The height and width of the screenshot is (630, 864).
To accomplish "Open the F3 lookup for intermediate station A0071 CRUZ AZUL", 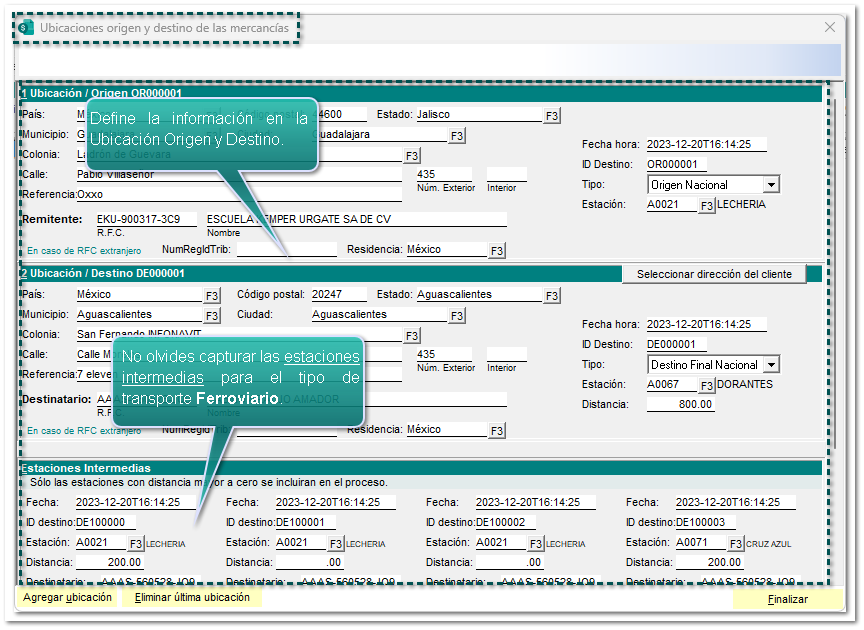I will pos(735,543).
